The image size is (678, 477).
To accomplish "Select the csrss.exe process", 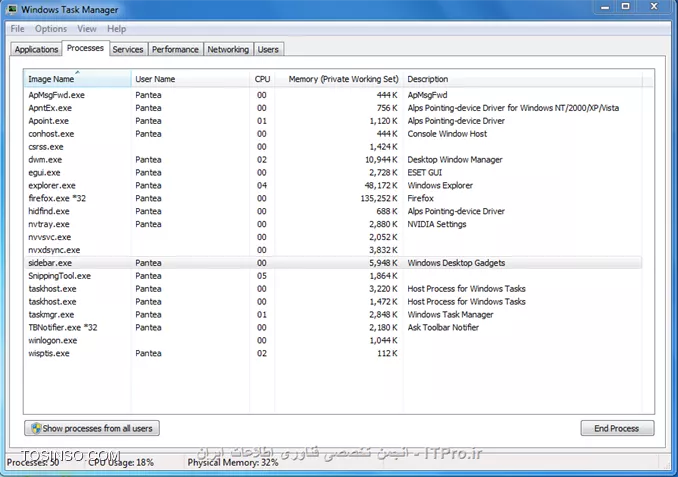I will pos(333,147).
